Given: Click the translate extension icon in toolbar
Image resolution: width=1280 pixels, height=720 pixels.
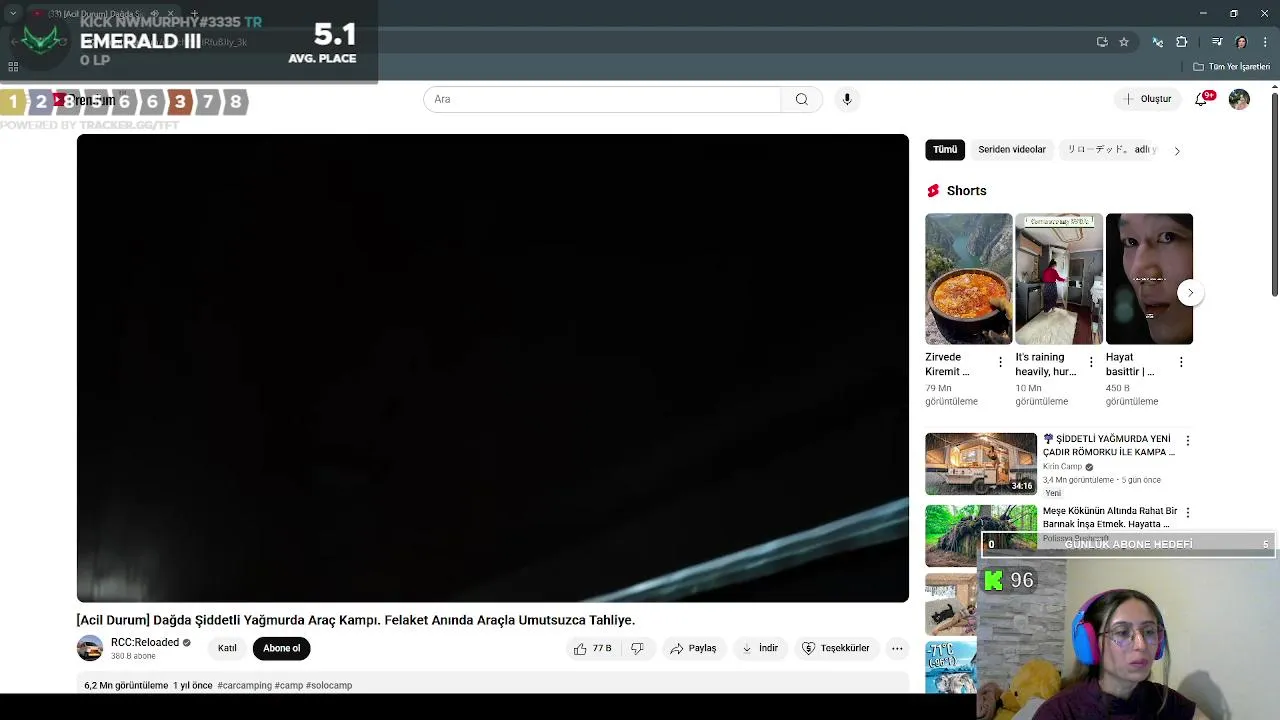Looking at the screenshot, I should click(1158, 42).
